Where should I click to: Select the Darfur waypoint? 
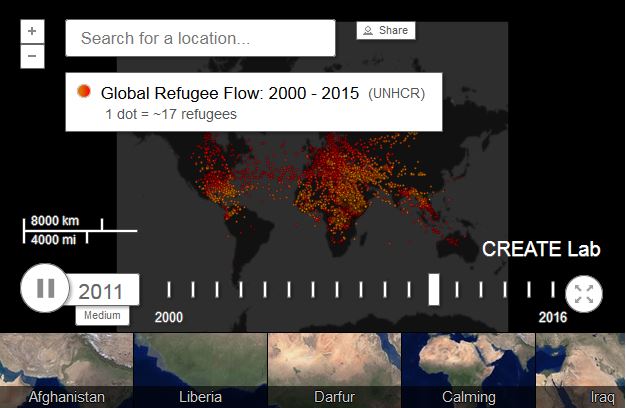pyautogui.click(x=334, y=370)
